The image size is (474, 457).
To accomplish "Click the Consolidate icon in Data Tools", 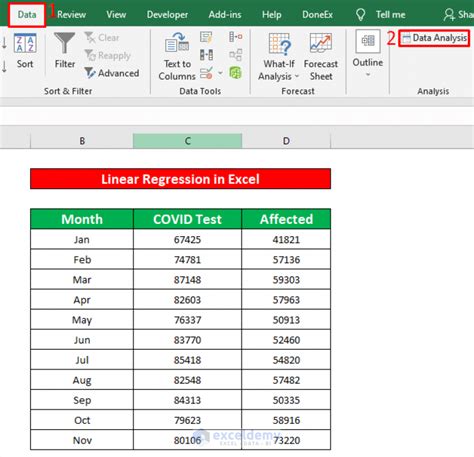I will click(236, 37).
